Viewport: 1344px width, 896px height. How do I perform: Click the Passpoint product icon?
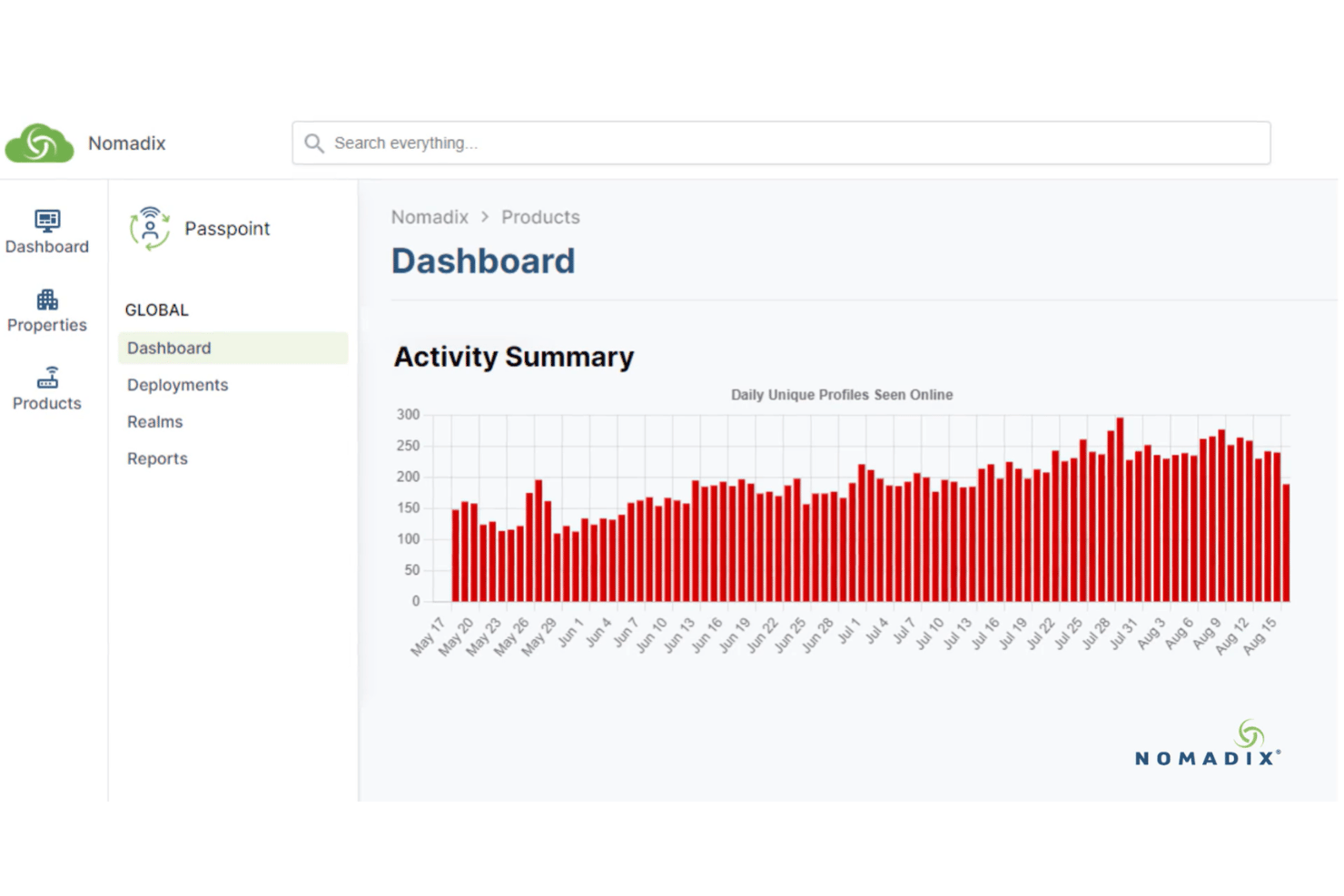[150, 228]
